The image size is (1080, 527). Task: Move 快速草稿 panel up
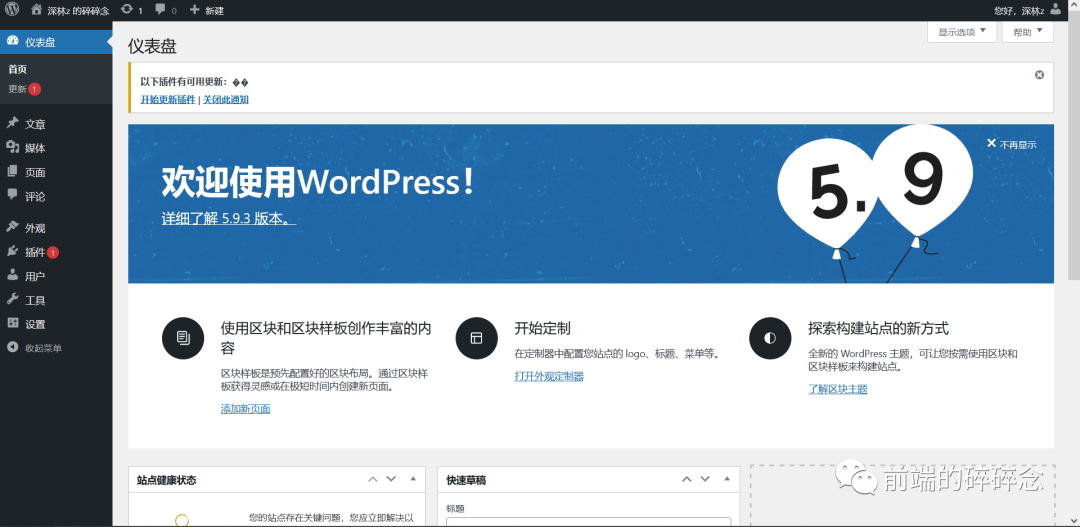[687, 479]
